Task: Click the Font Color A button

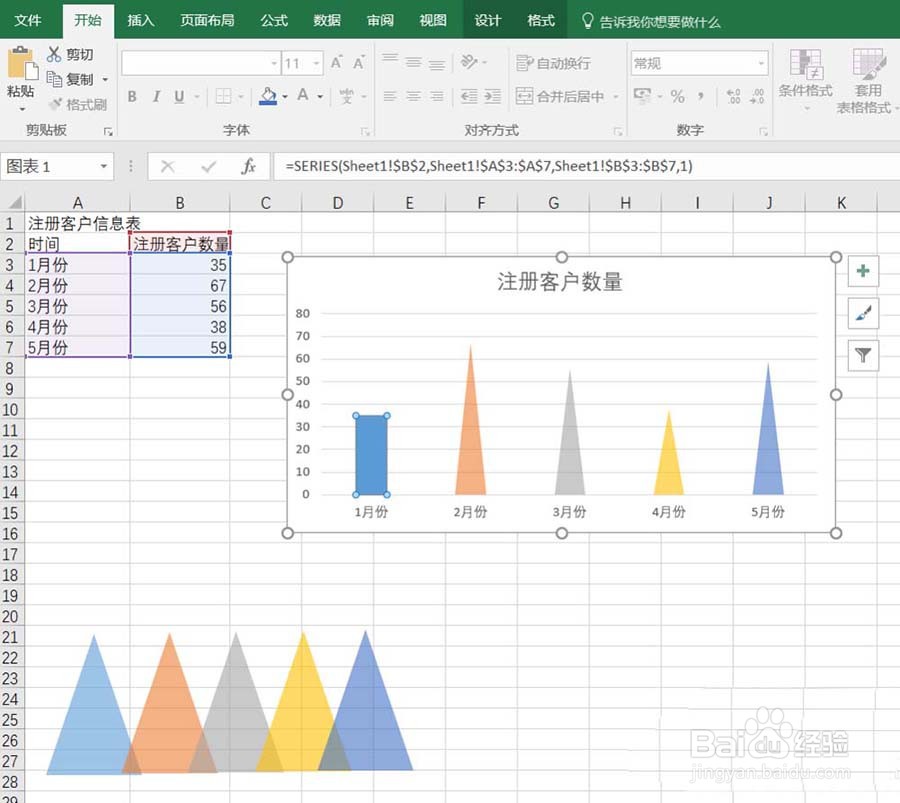Action: [x=303, y=95]
